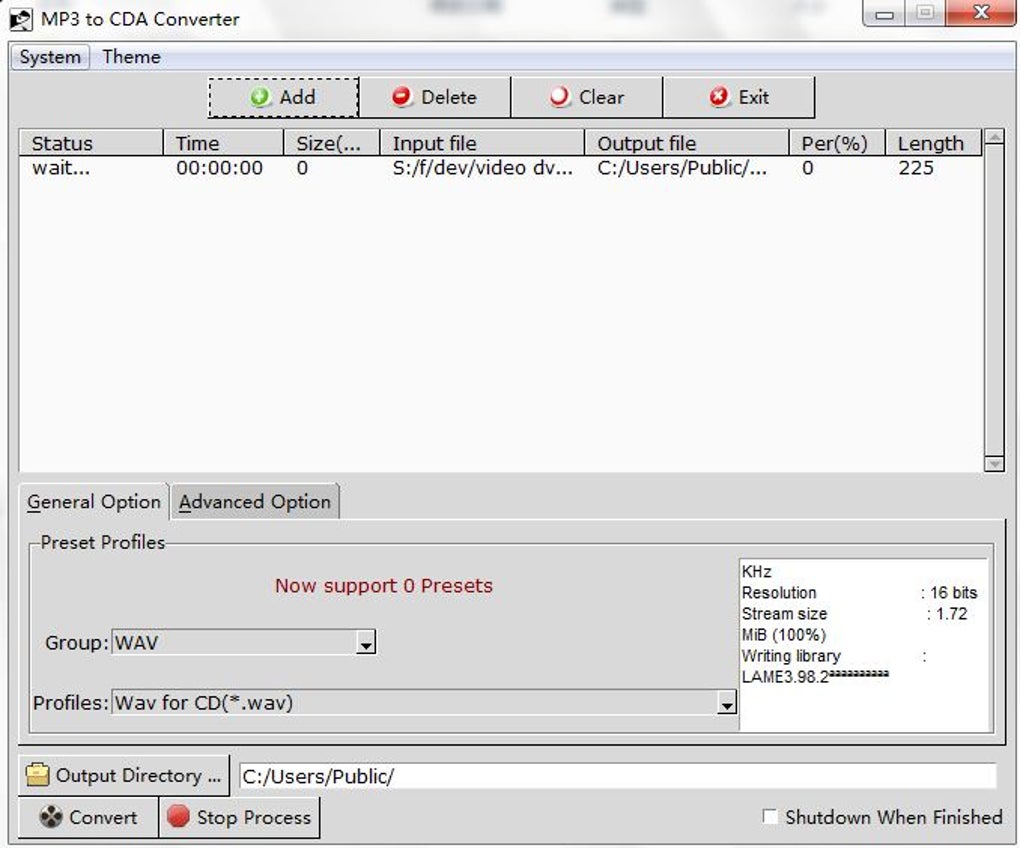Click the Status column header
Viewport: 1020px width, 848px height.
click(91, 143)
